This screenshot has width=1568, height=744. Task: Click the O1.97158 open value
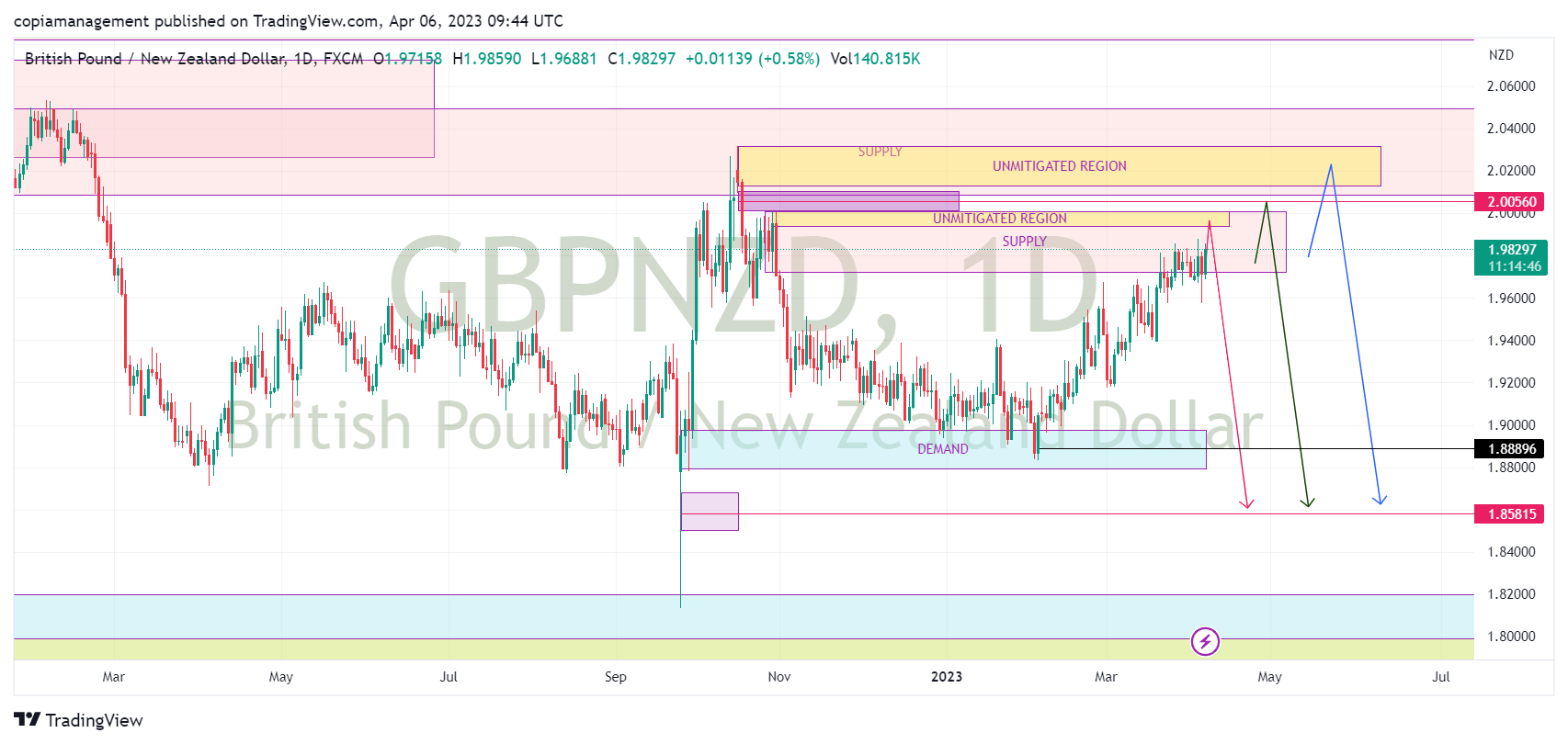pos(407,59)
